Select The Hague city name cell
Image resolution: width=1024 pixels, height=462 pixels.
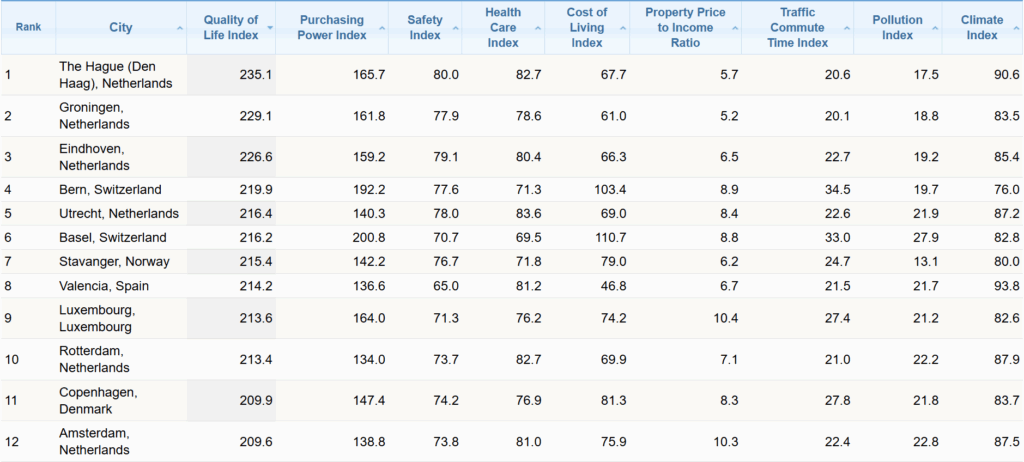(115, 75)
